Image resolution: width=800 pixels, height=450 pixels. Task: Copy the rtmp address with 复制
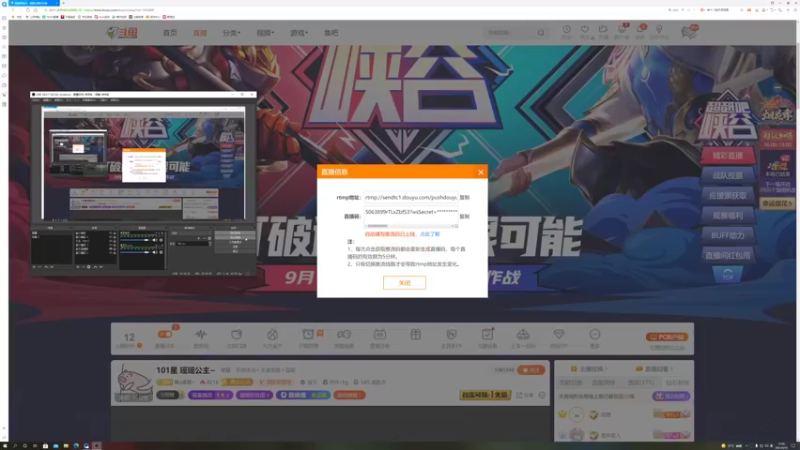[x=464, y=197]
